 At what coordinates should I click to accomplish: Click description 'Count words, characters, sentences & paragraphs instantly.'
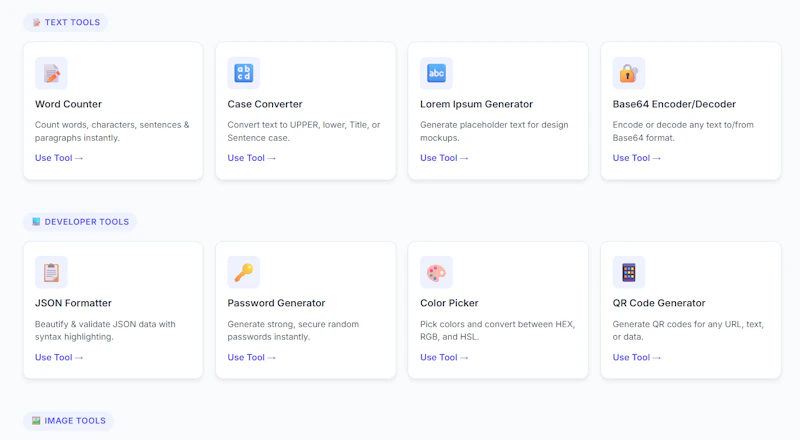pyautogui.click(x=112, y=131)
